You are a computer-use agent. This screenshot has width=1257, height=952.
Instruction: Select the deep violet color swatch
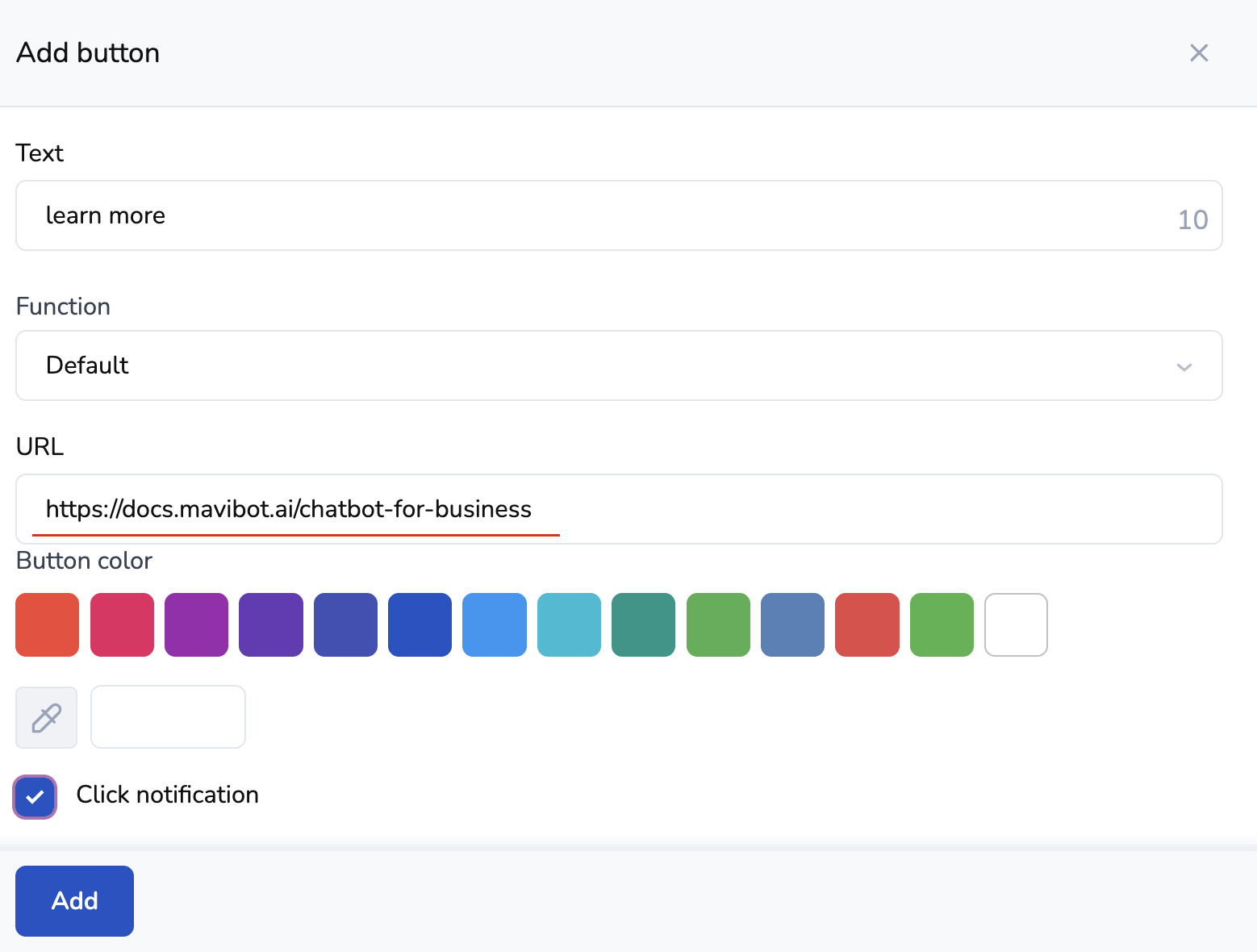[x=271, y=624]
